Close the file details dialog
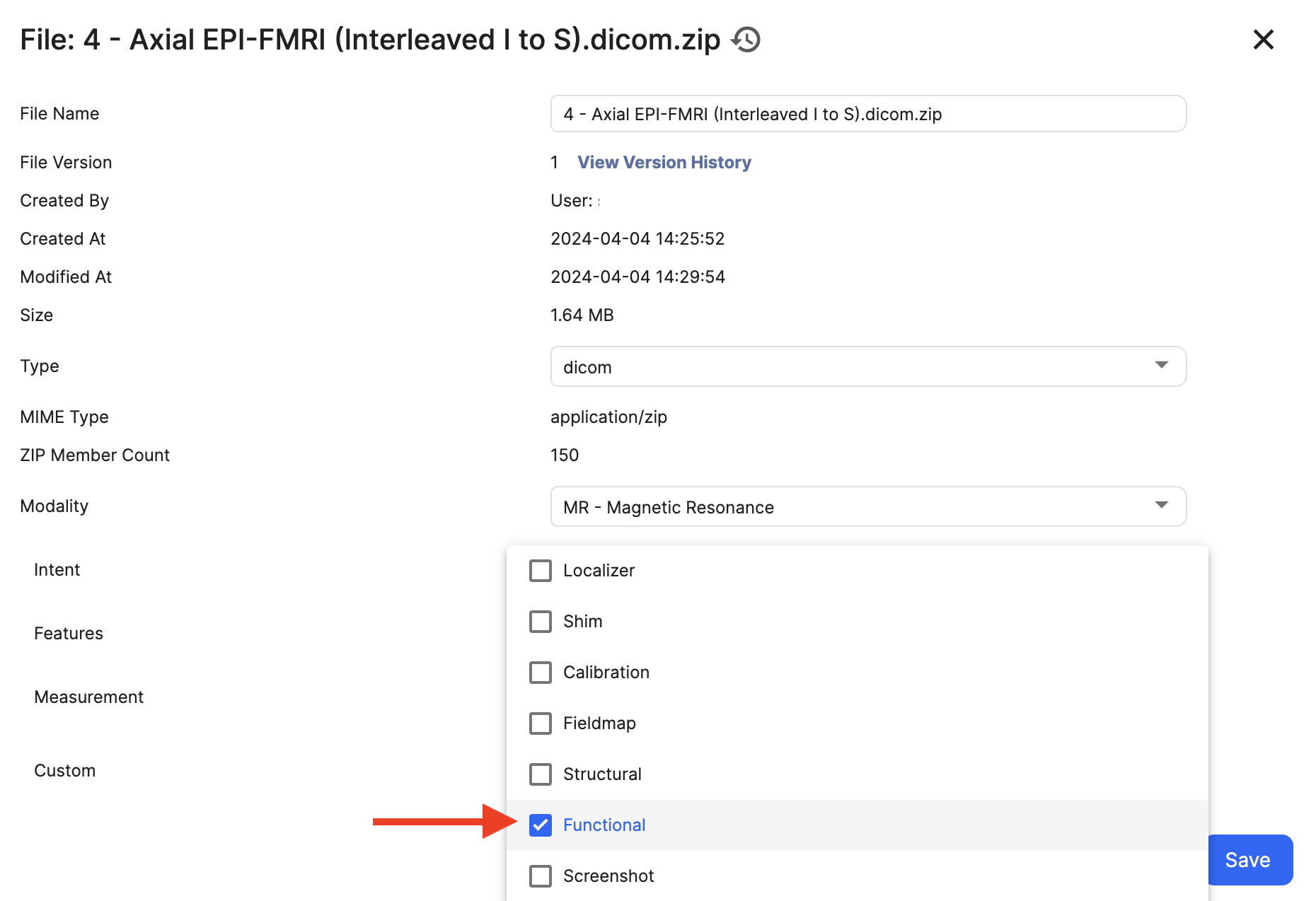This screenshot has width=1316, height=901. click(x=1263, y=40)
